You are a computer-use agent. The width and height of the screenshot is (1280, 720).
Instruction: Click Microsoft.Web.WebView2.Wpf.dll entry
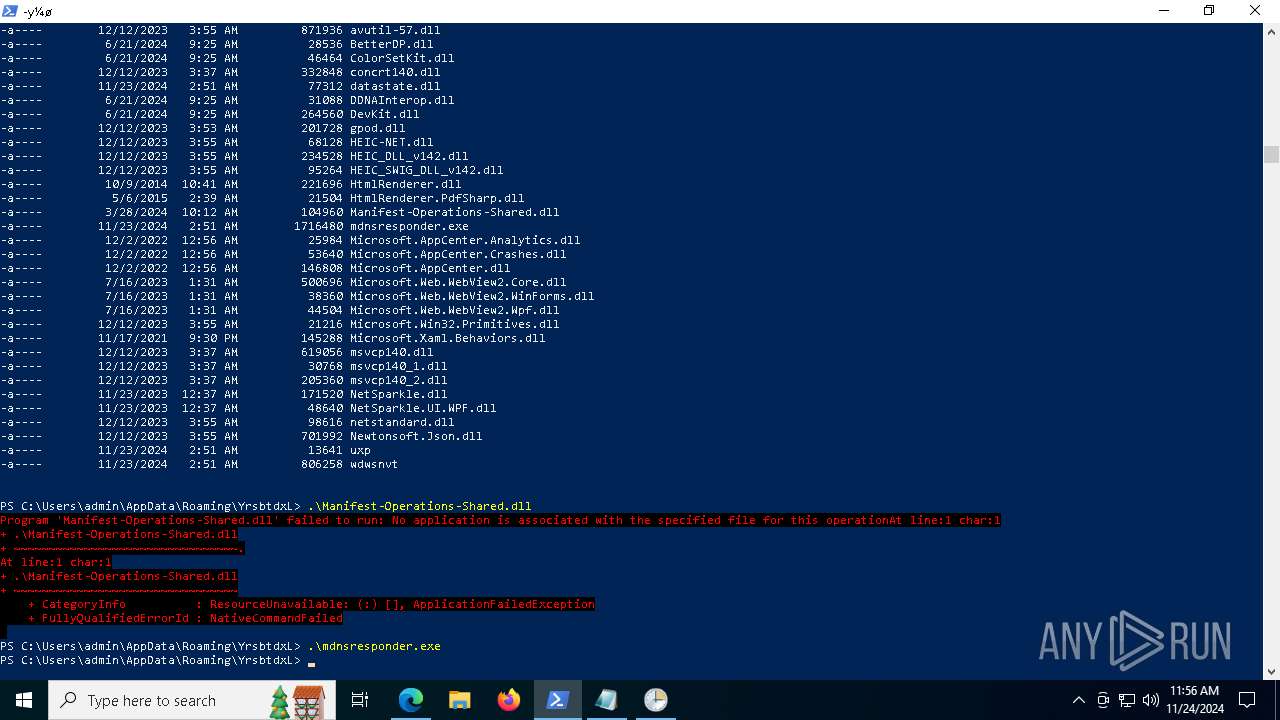click(x=455, y=310)
